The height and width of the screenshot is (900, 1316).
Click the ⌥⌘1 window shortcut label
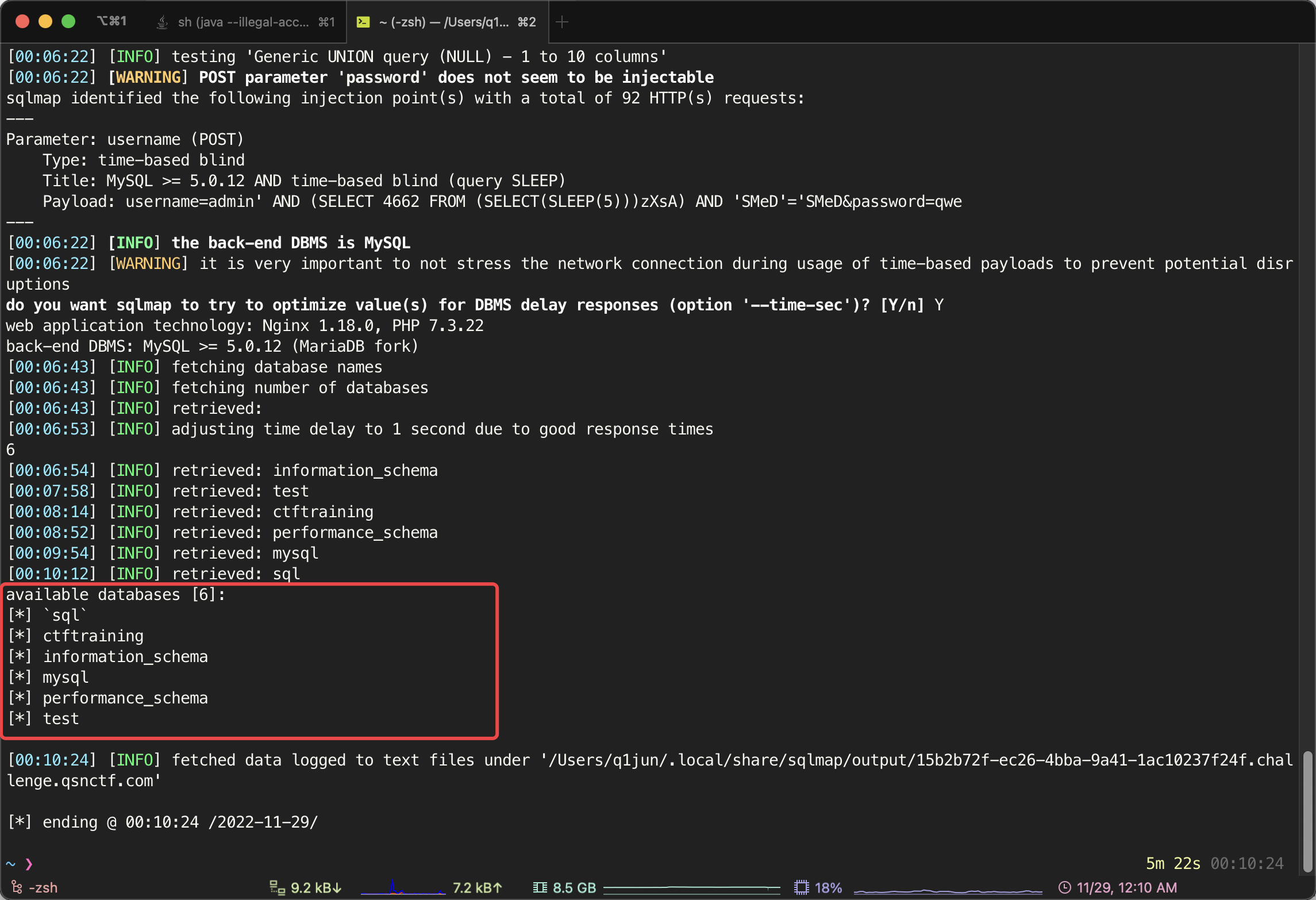pos(111,21)
